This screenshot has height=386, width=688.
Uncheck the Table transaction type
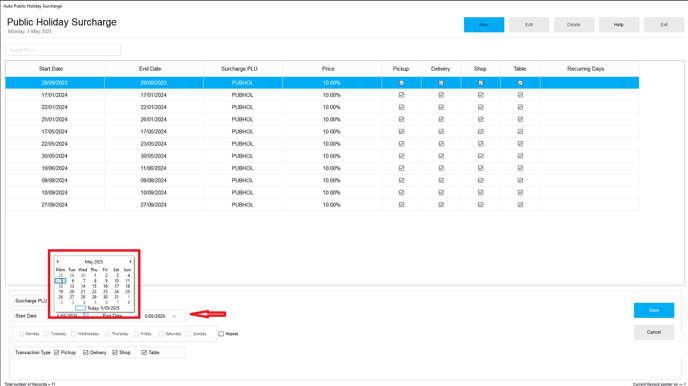[x=144, y=353]
